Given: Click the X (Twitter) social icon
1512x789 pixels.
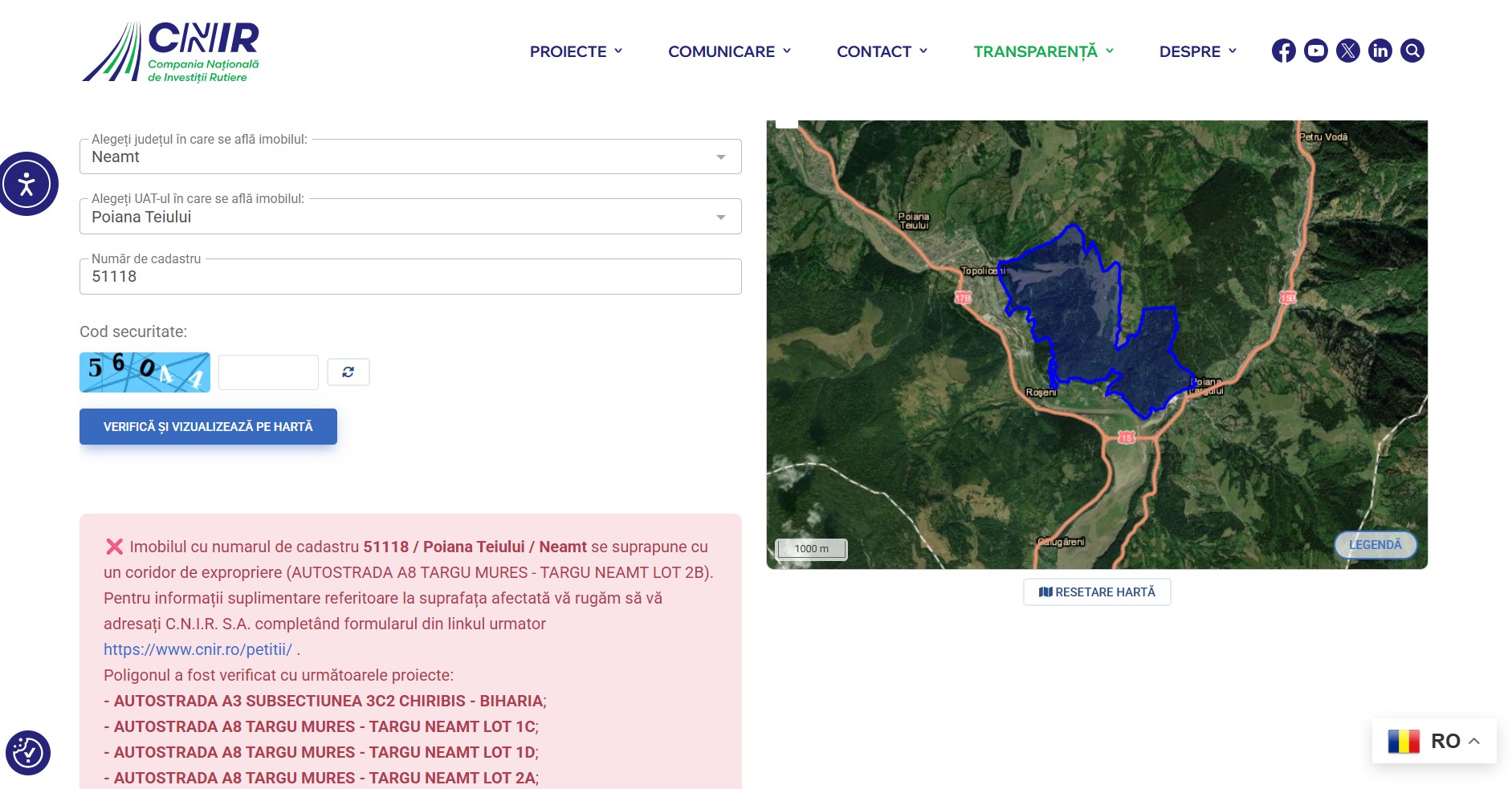Looking at the screenshot, I should (x=1347, y=51).
